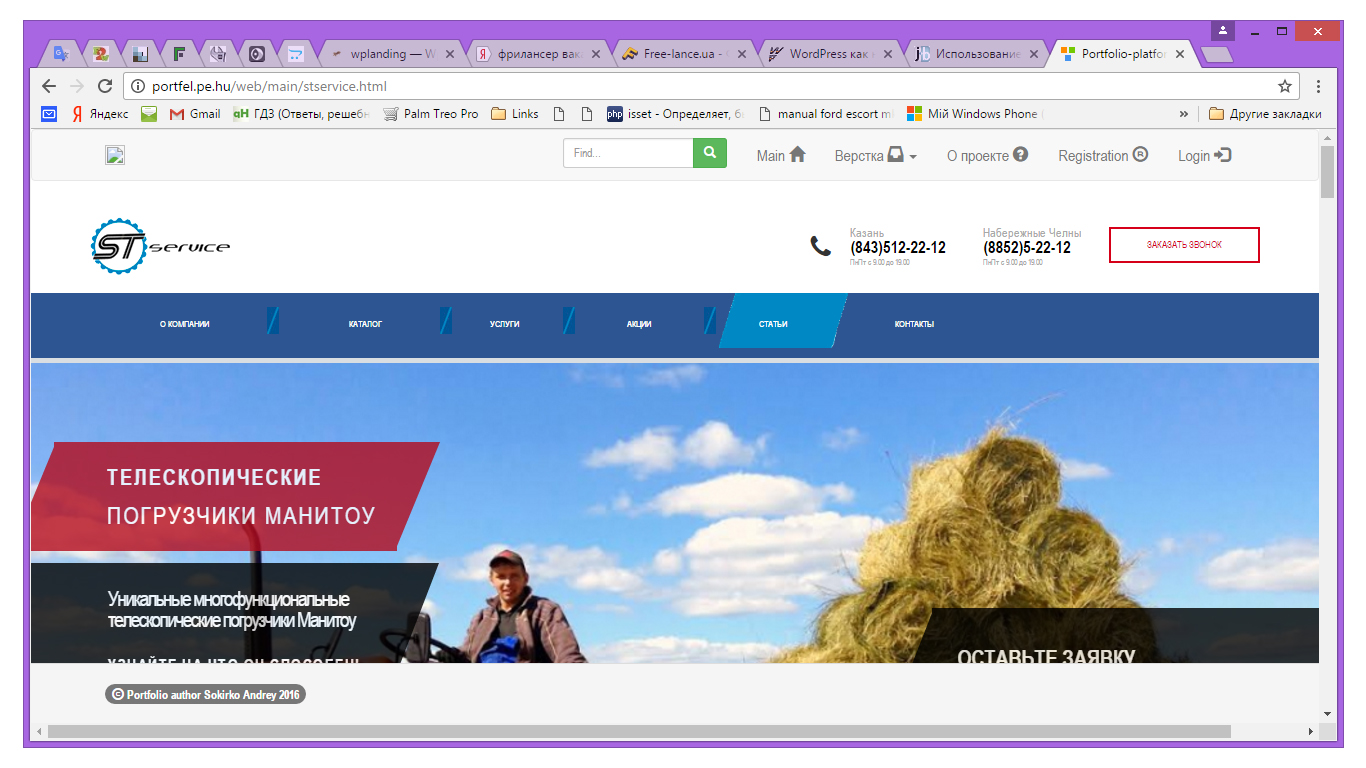Screen dimensions: 1366x768
Task: Expand the Верстка dropdown menu
Action: [x=875, y=156]
